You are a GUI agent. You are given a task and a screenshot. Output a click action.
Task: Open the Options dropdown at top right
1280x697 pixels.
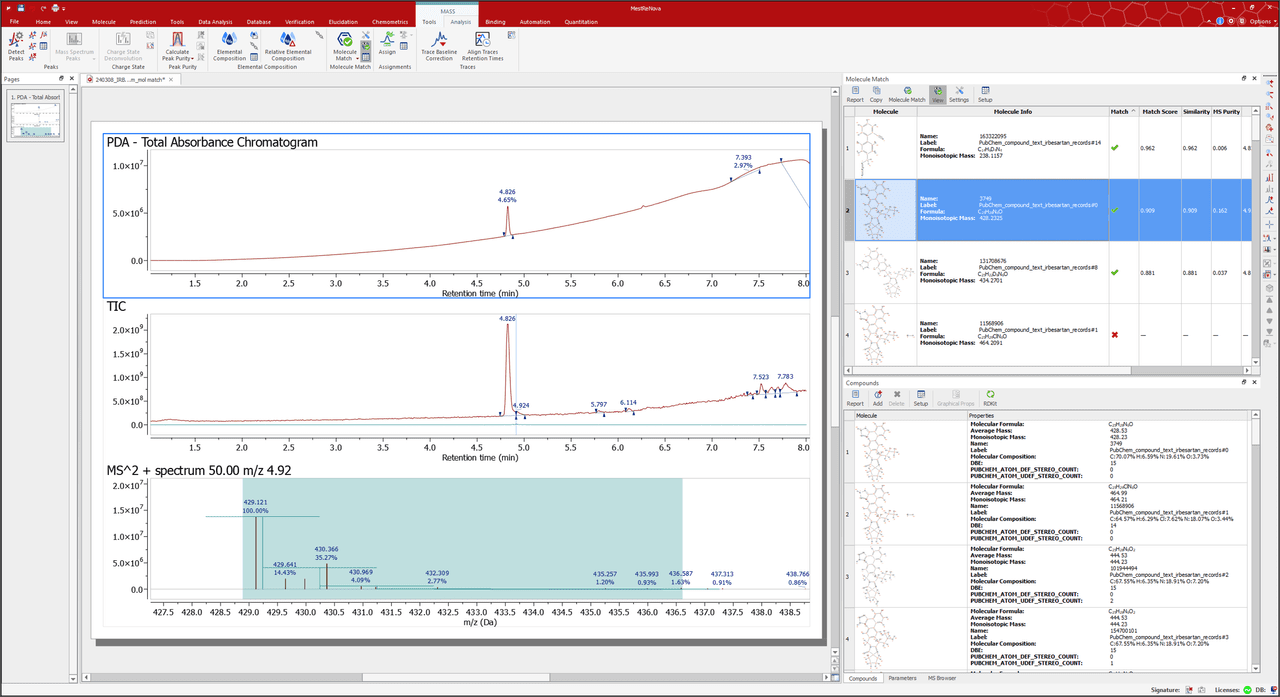1260,20
